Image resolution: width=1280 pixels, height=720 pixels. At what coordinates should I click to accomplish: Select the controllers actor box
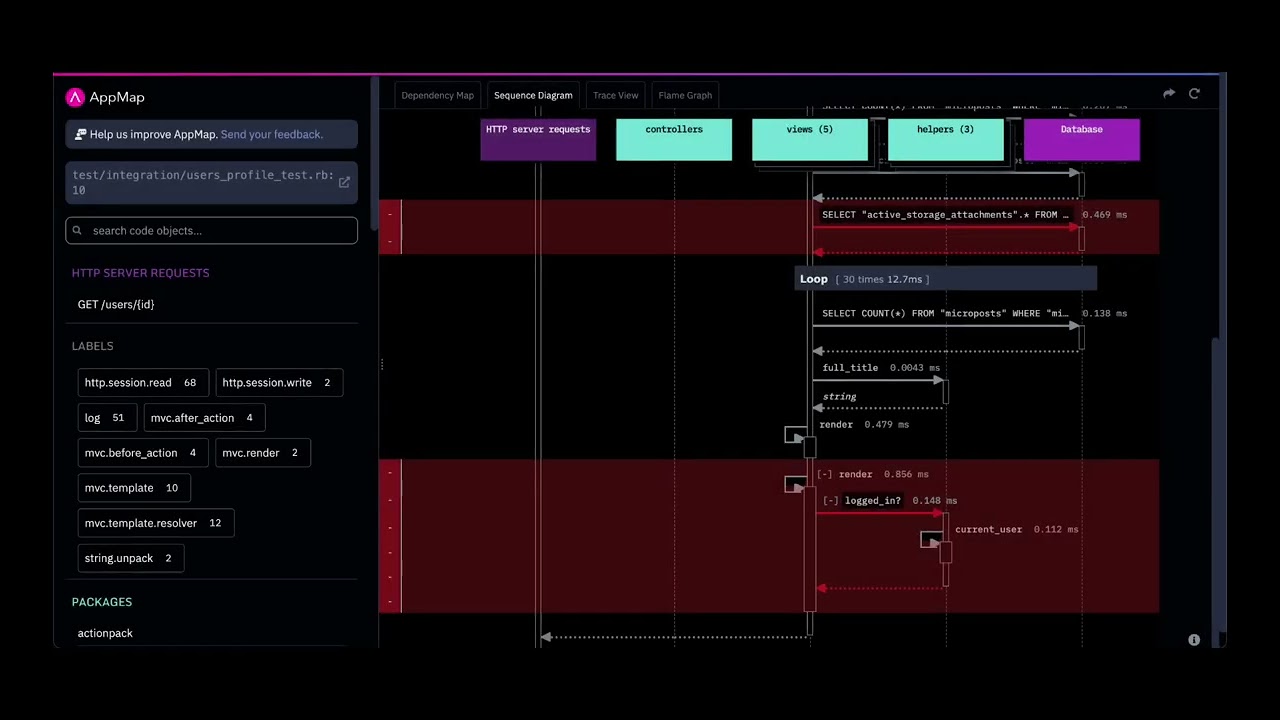(x=674, y=139)
